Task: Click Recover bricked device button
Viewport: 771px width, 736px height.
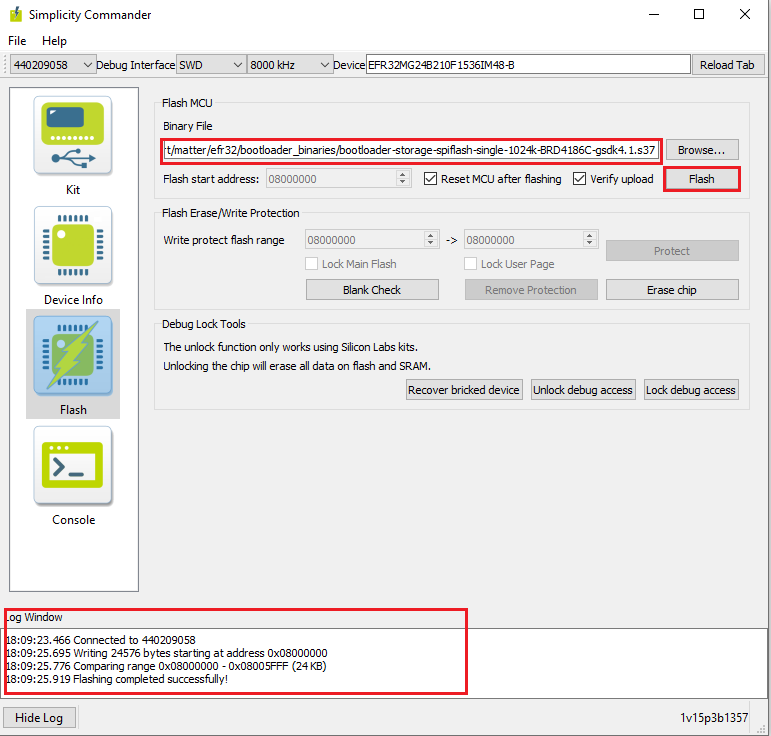Action: [x=464, y=390]
